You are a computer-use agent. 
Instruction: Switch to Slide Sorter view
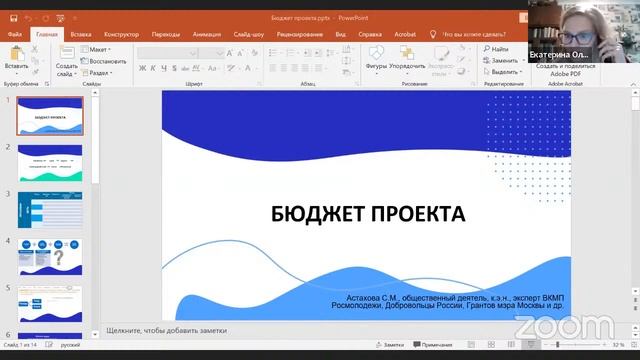491,345
